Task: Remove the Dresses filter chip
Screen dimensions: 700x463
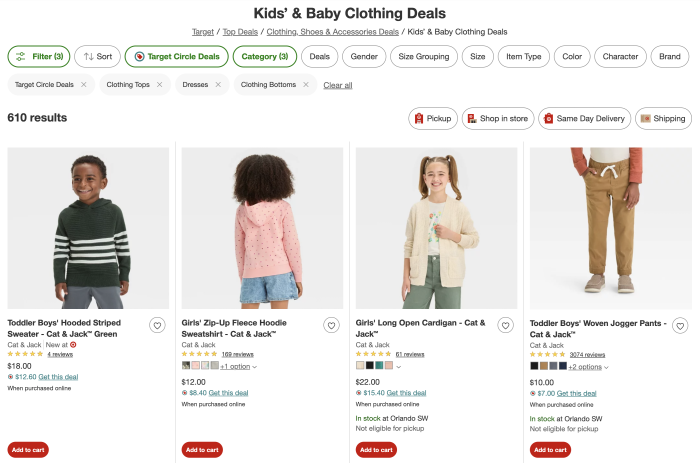Action: pos(217,85)
